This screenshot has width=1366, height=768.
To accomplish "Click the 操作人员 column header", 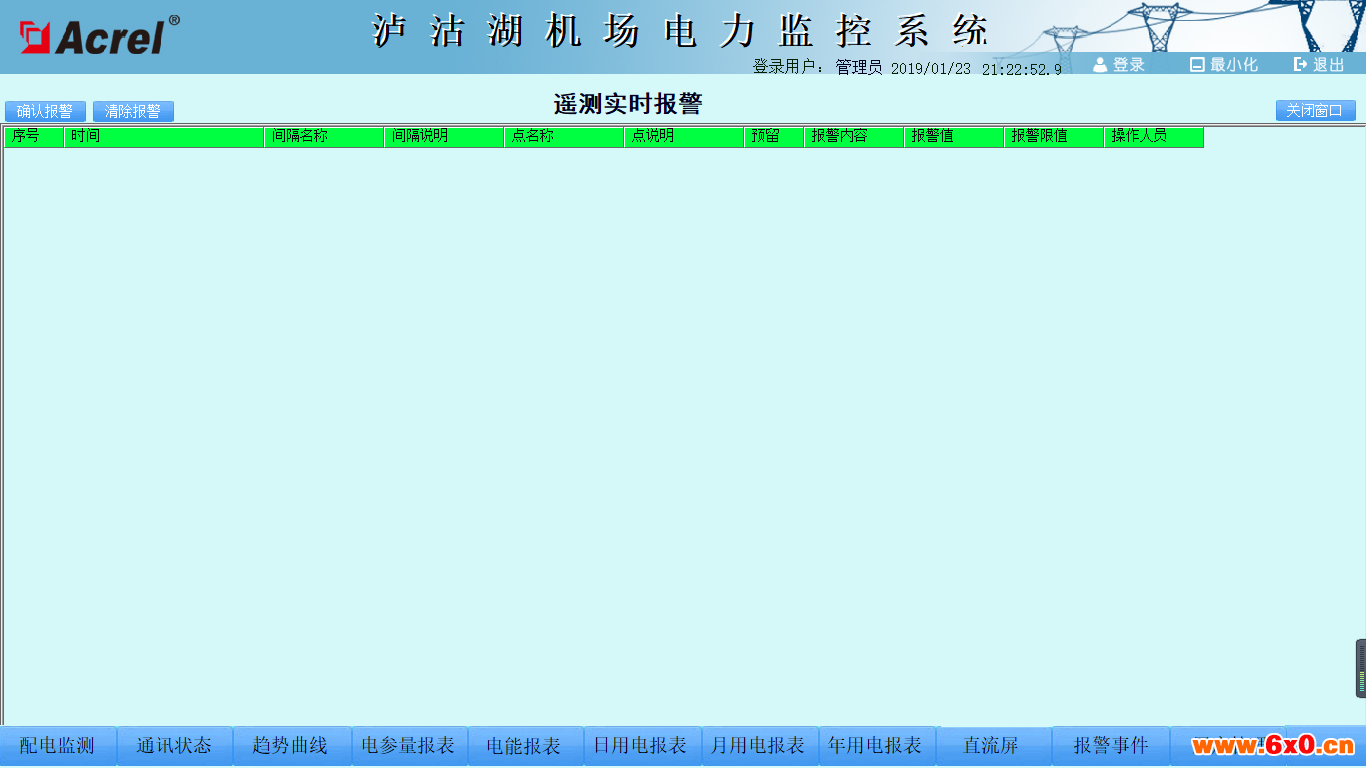I will (1154, 137).
